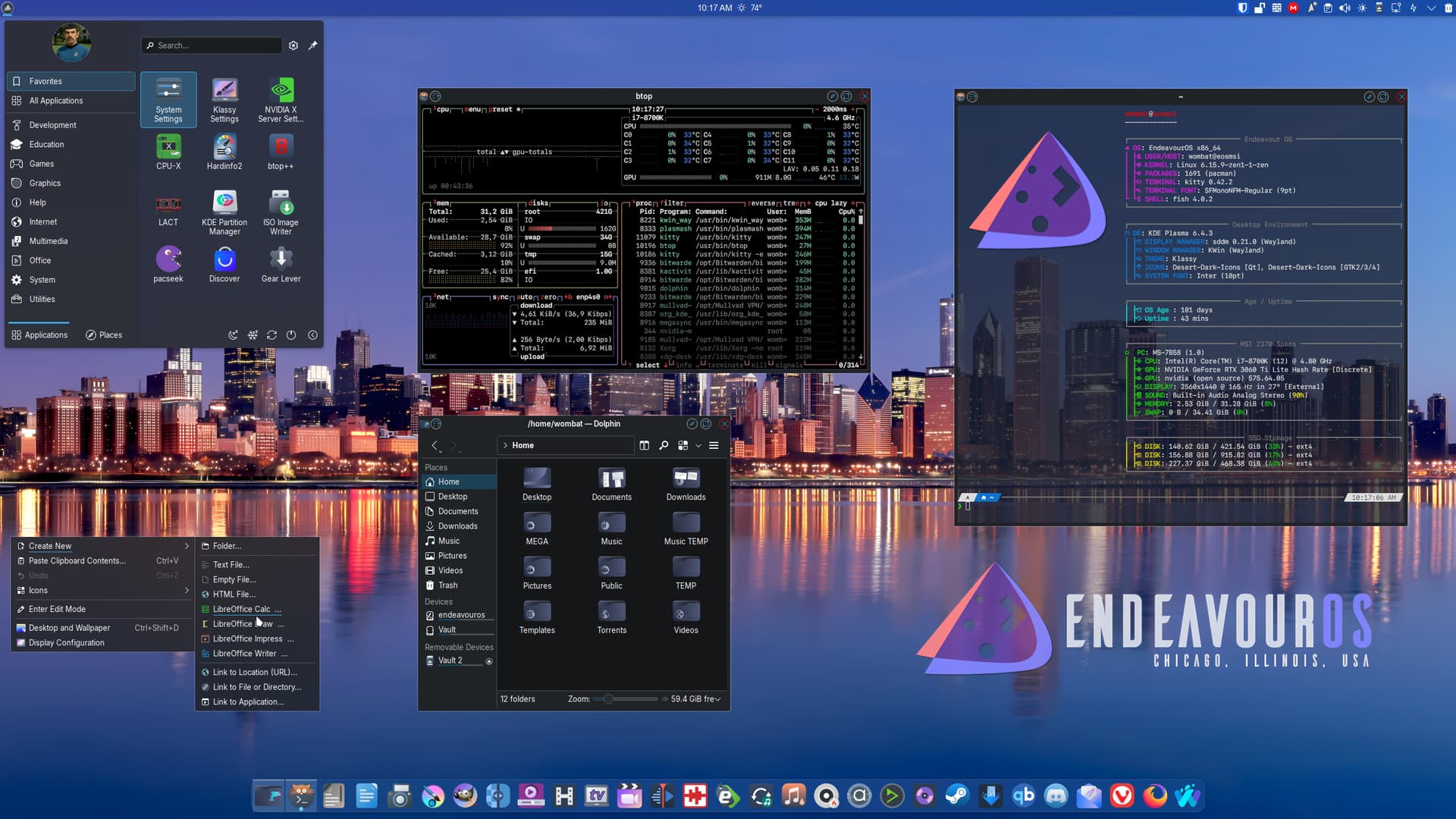Open LACT GPU tool

(168, 209)
